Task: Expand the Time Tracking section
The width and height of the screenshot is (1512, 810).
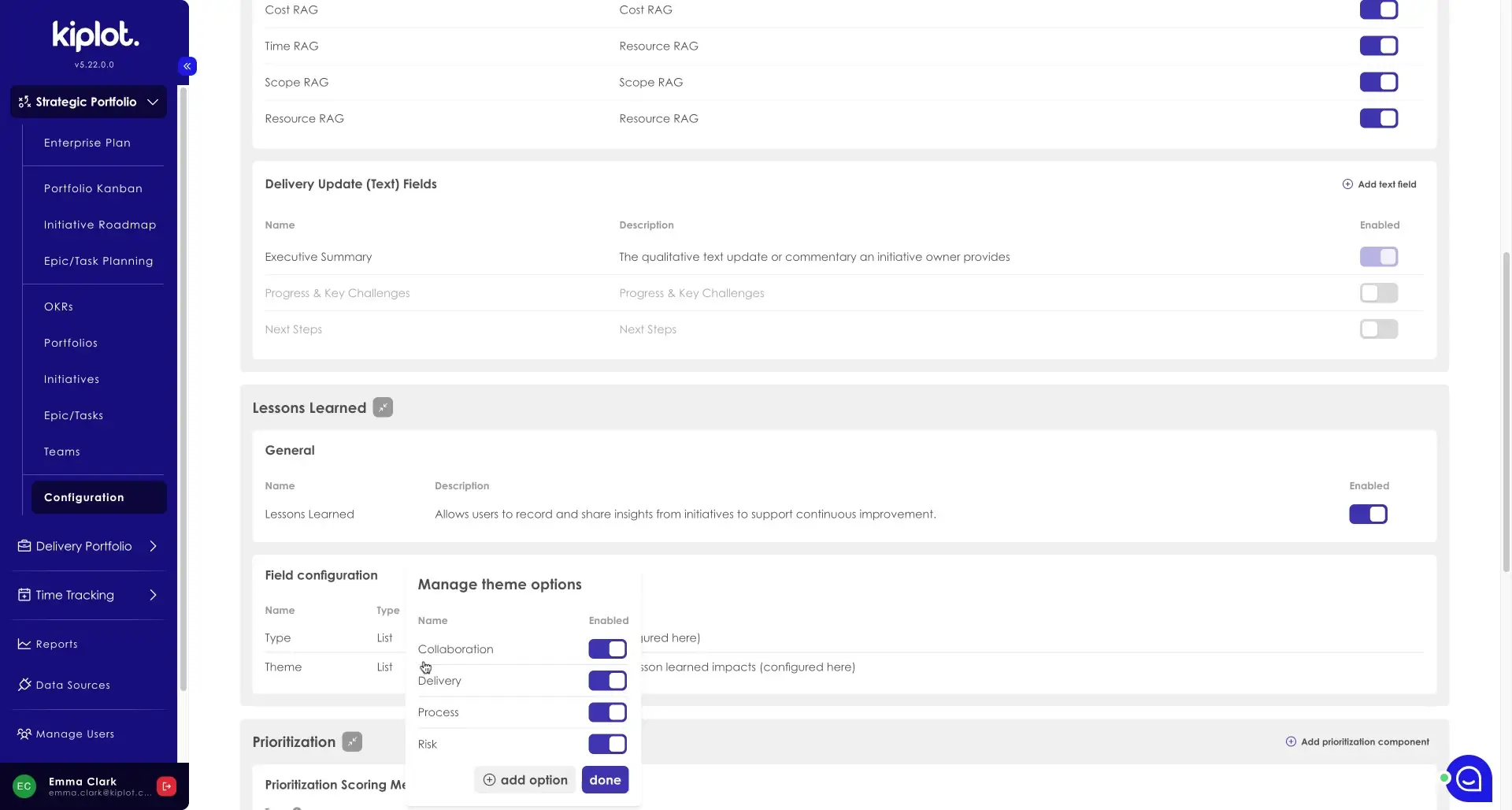Action: click(153, 595)
